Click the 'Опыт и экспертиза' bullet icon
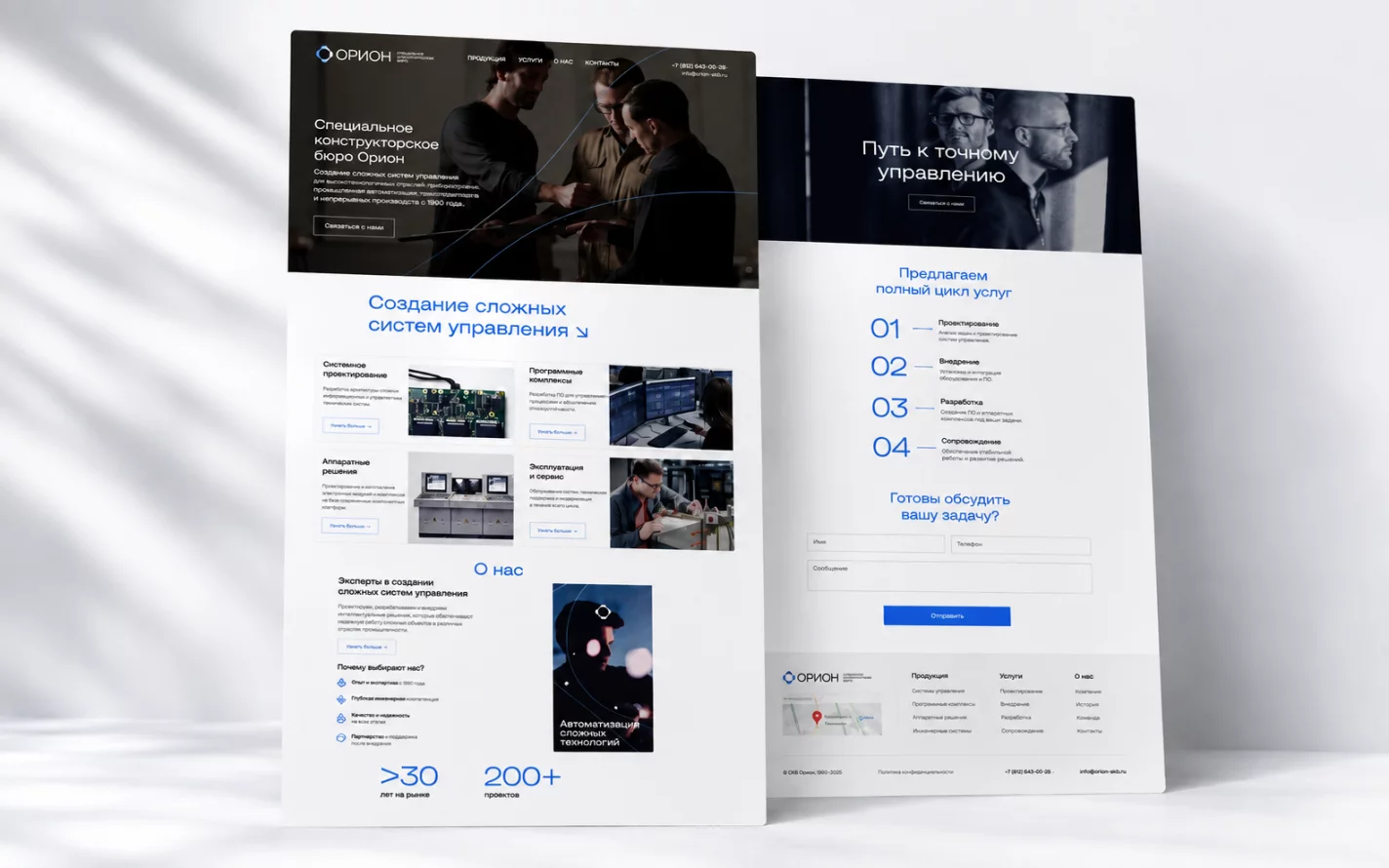 click(341, 683)
